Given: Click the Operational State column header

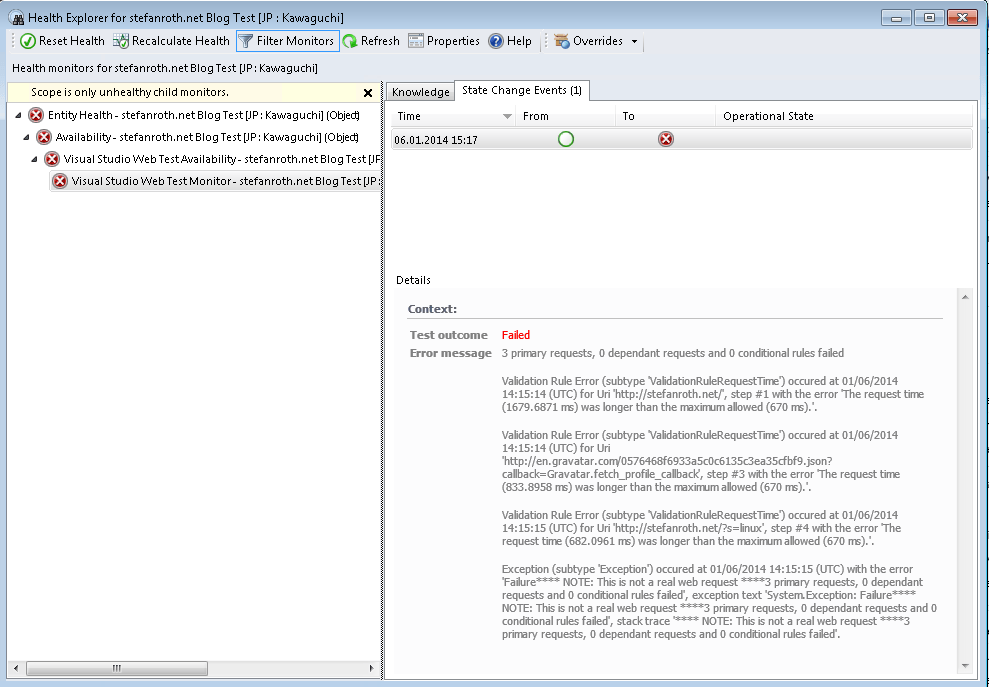Looking at the screenshot, I should click(x=843, y=116).
